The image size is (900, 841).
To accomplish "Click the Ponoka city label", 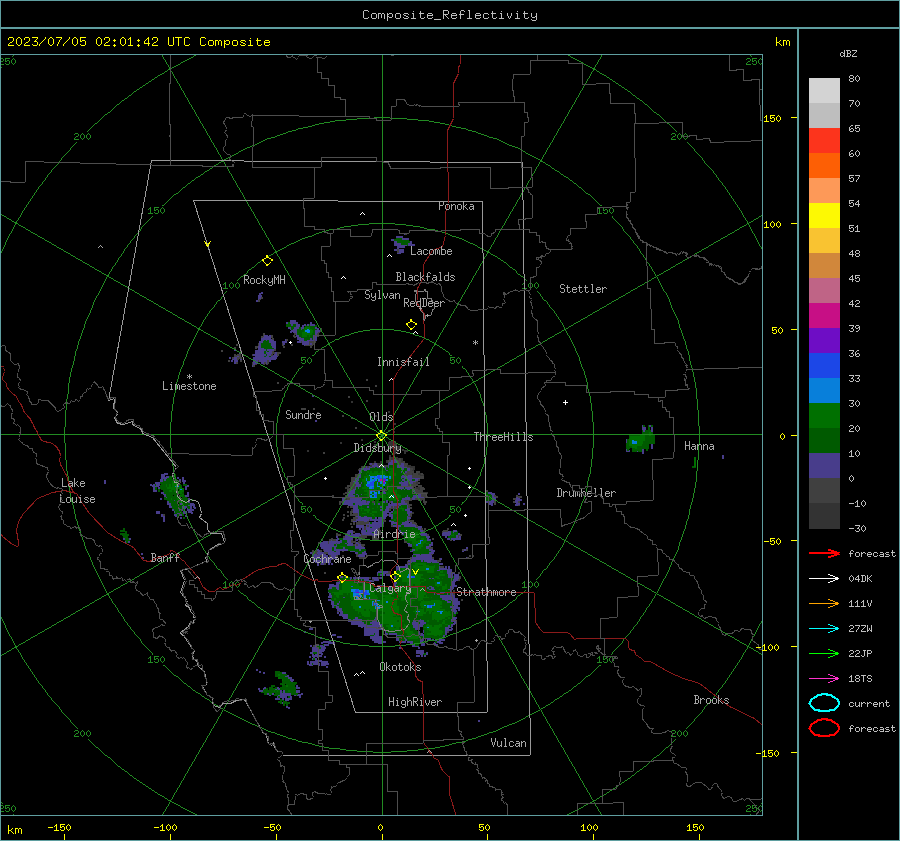I will (456, 206).
